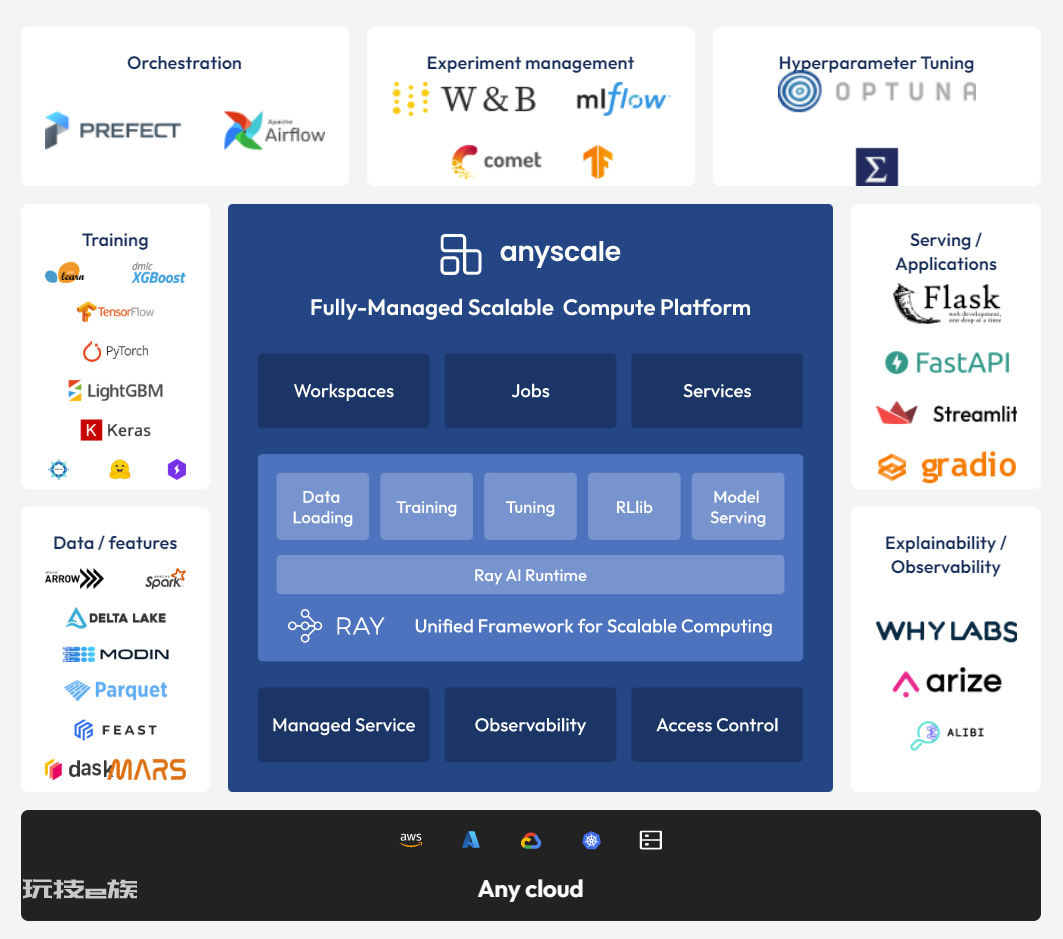
Task: Open the mlflow logo
Action: click(x=623, y=99)
